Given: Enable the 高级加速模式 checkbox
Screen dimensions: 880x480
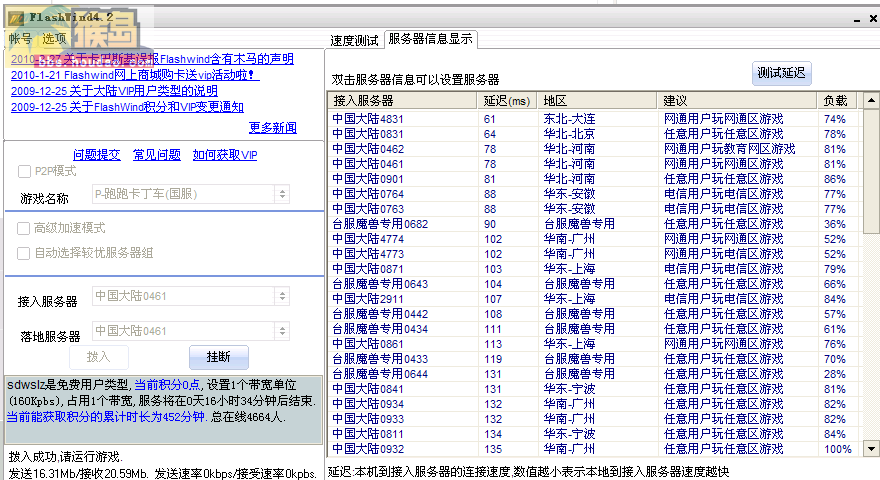Looking at the screenshot, I should pos(24,228).
